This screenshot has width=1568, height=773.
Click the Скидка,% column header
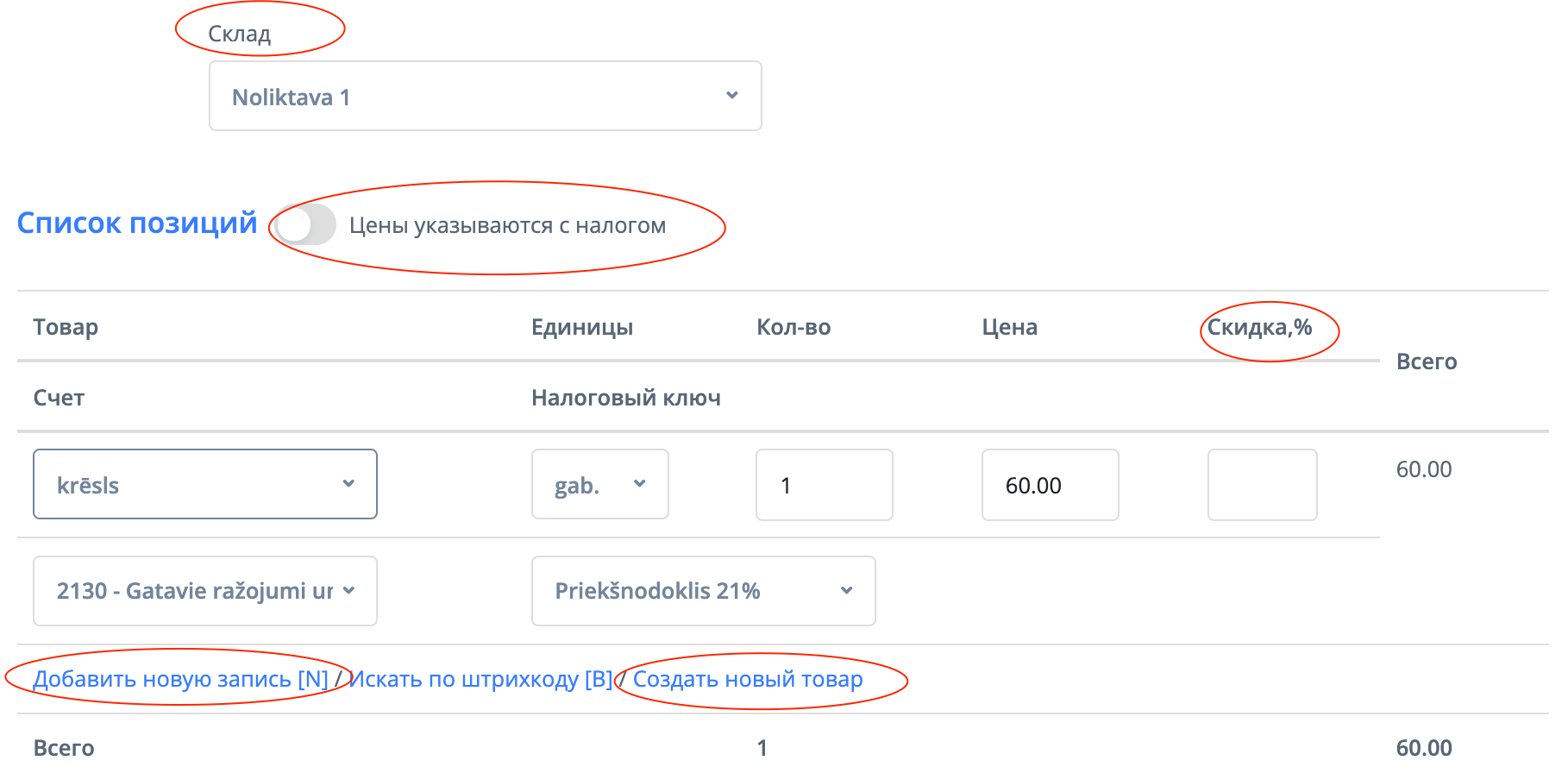pyautogui.click(x=1259, y=327)
